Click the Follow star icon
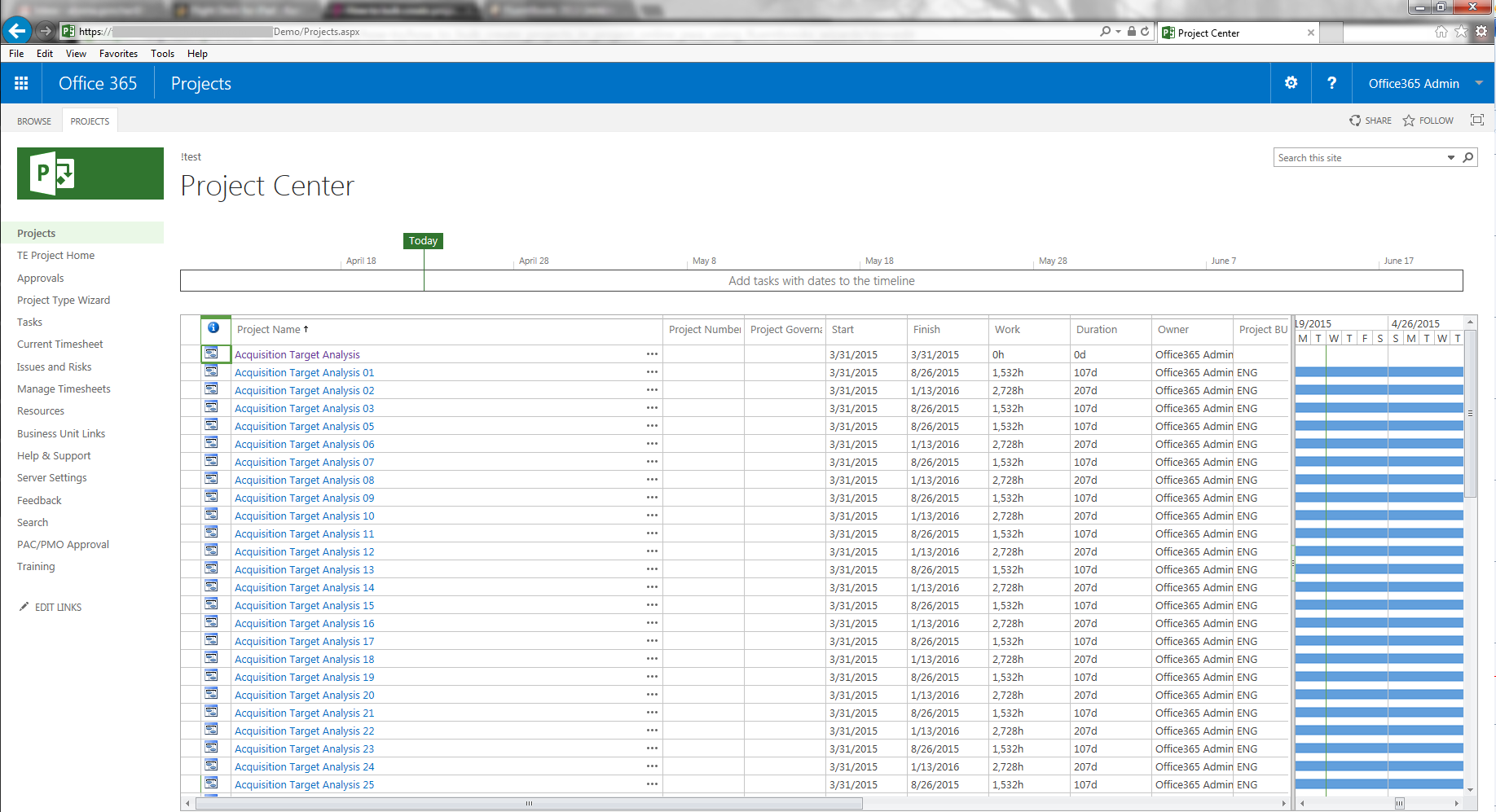Screen dimensions: 1496x812 1409,121
